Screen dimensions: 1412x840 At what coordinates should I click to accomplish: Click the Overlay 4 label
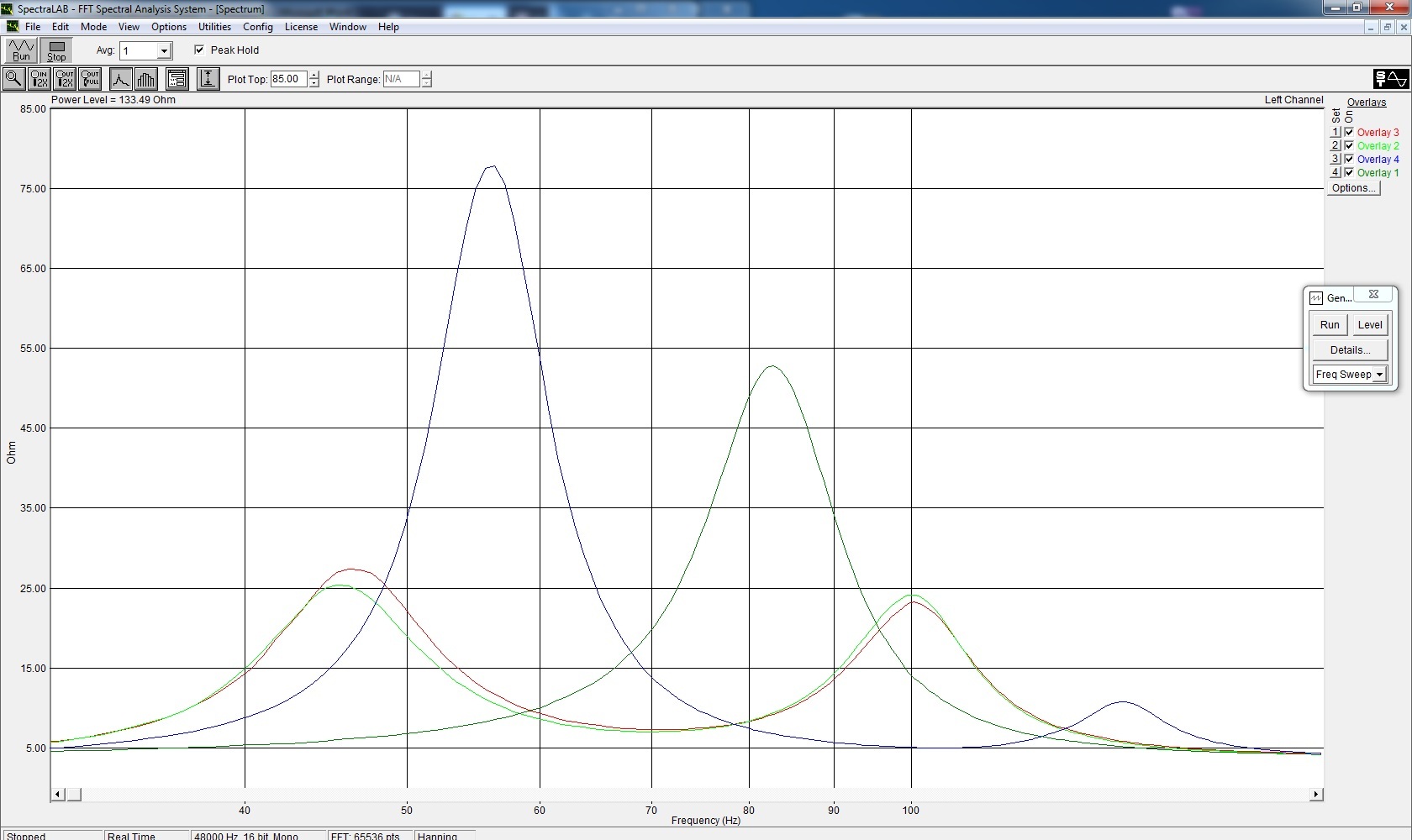pos(1378,160)
